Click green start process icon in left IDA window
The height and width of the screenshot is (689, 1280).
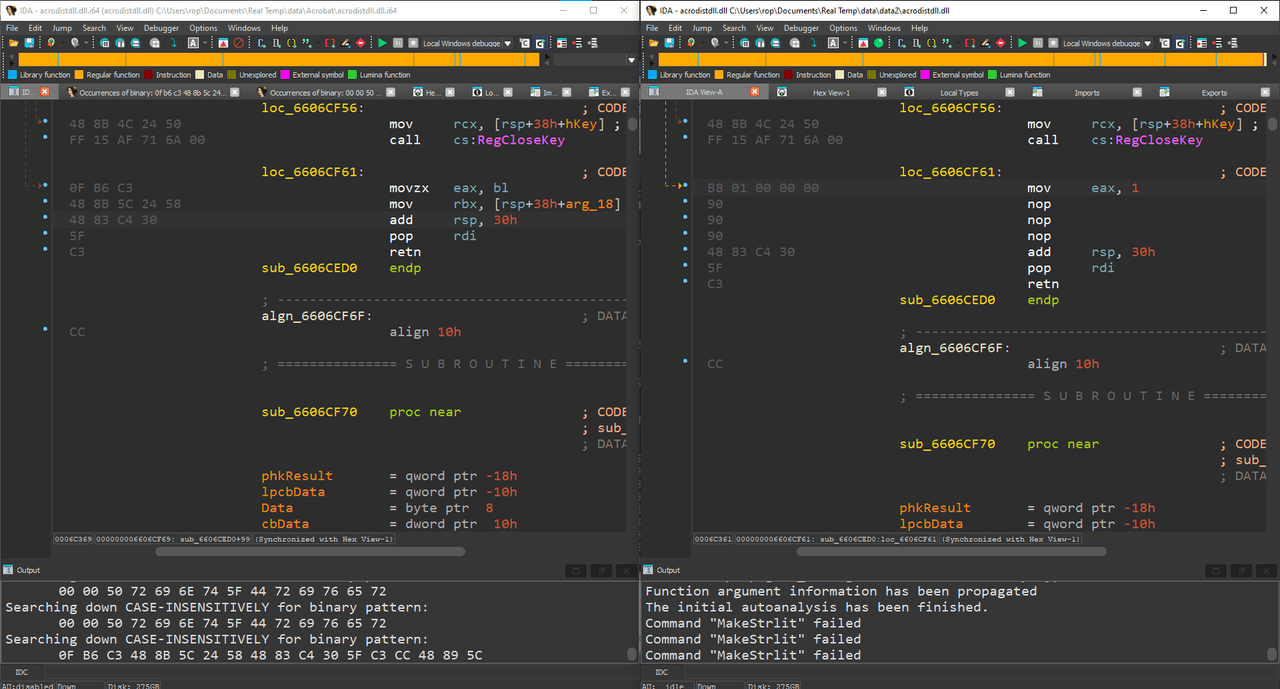pyautogui.click(x=382, y=43)
